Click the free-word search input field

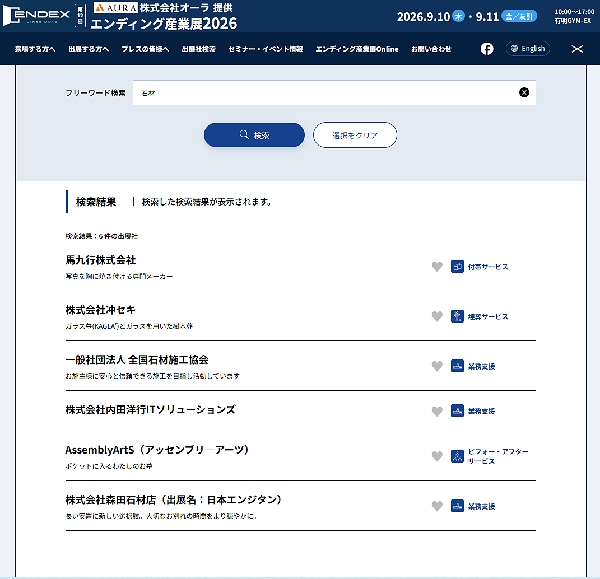[x=334, y=93]
